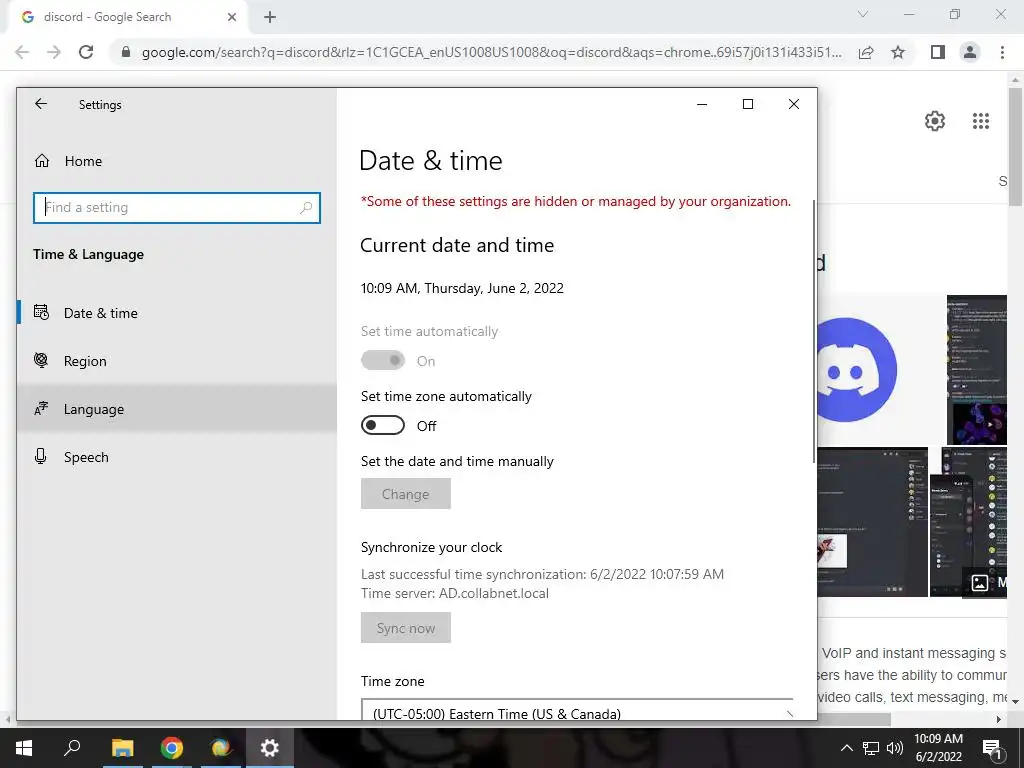Click the Home house icon

click(42, 161)
